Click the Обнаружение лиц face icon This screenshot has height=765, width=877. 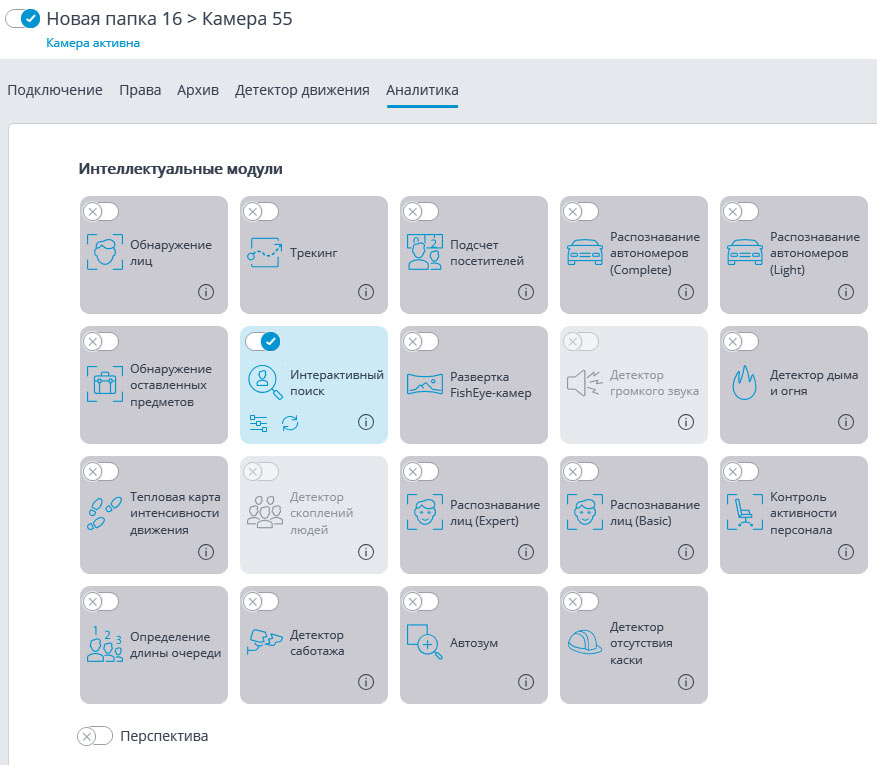(x=104, y=252)
